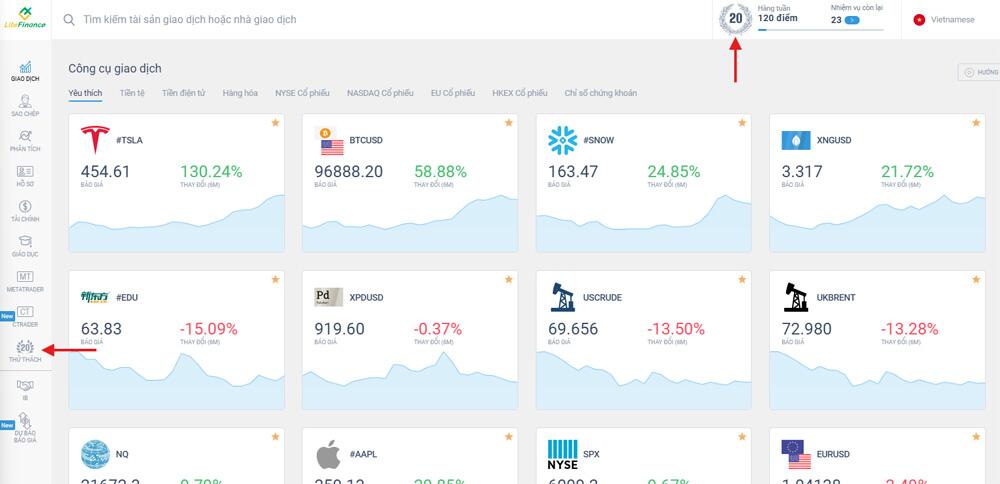
Task: Open the BTCUSD instrument name
Action: [x=366, y=140]
